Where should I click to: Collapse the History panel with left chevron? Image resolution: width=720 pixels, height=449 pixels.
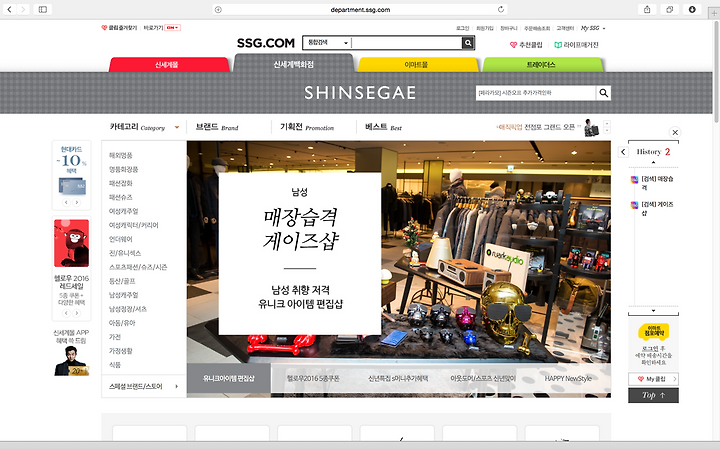pos(623,152)
